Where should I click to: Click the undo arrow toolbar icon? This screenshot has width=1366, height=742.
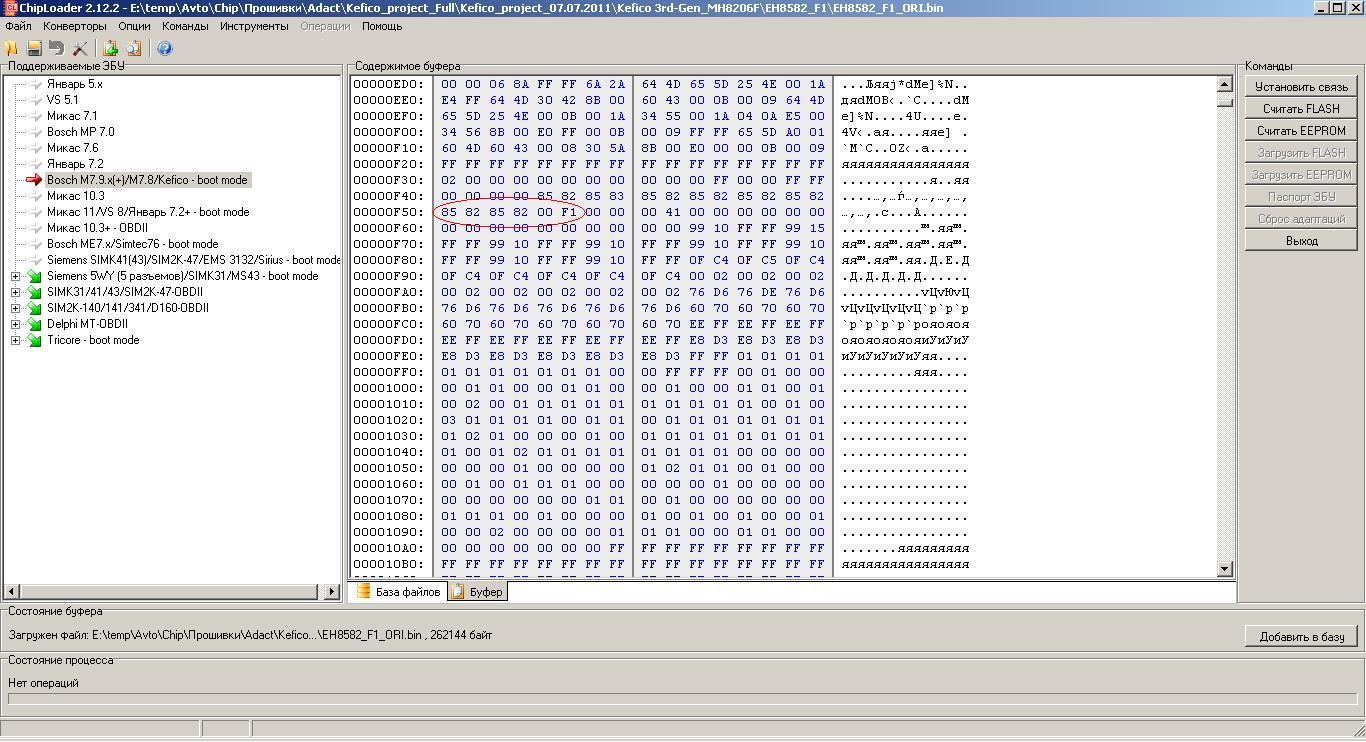click(56, 48)
